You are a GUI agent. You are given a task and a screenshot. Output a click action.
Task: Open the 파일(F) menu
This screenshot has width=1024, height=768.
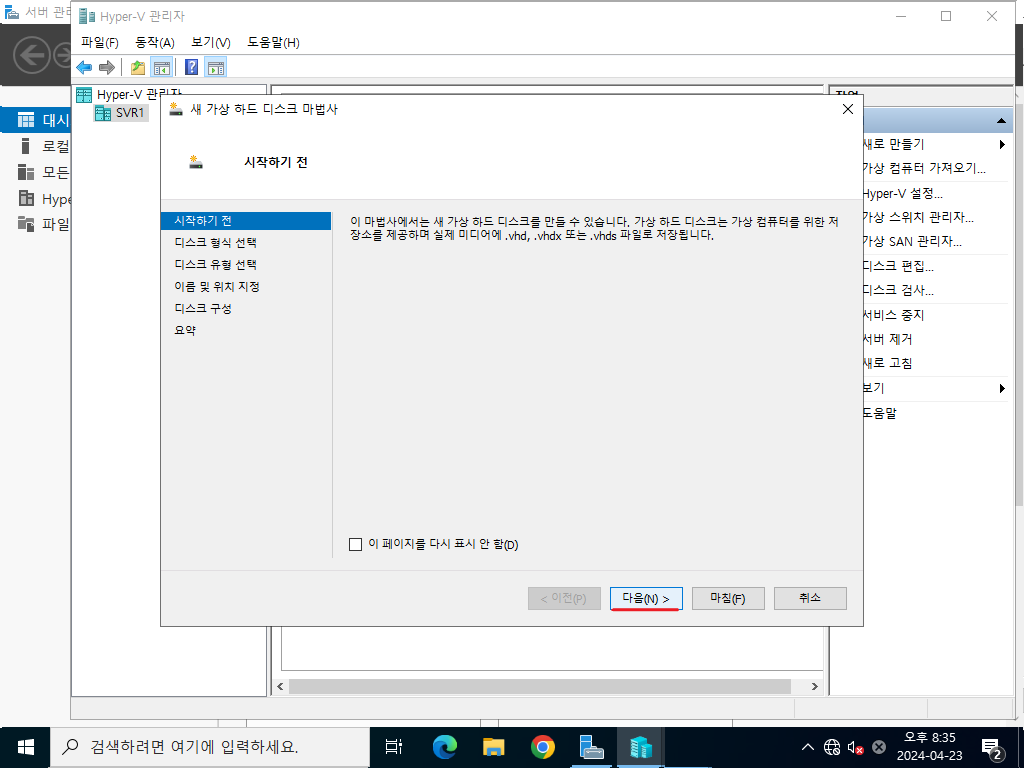pyautogui.click(x=100, y=42)
